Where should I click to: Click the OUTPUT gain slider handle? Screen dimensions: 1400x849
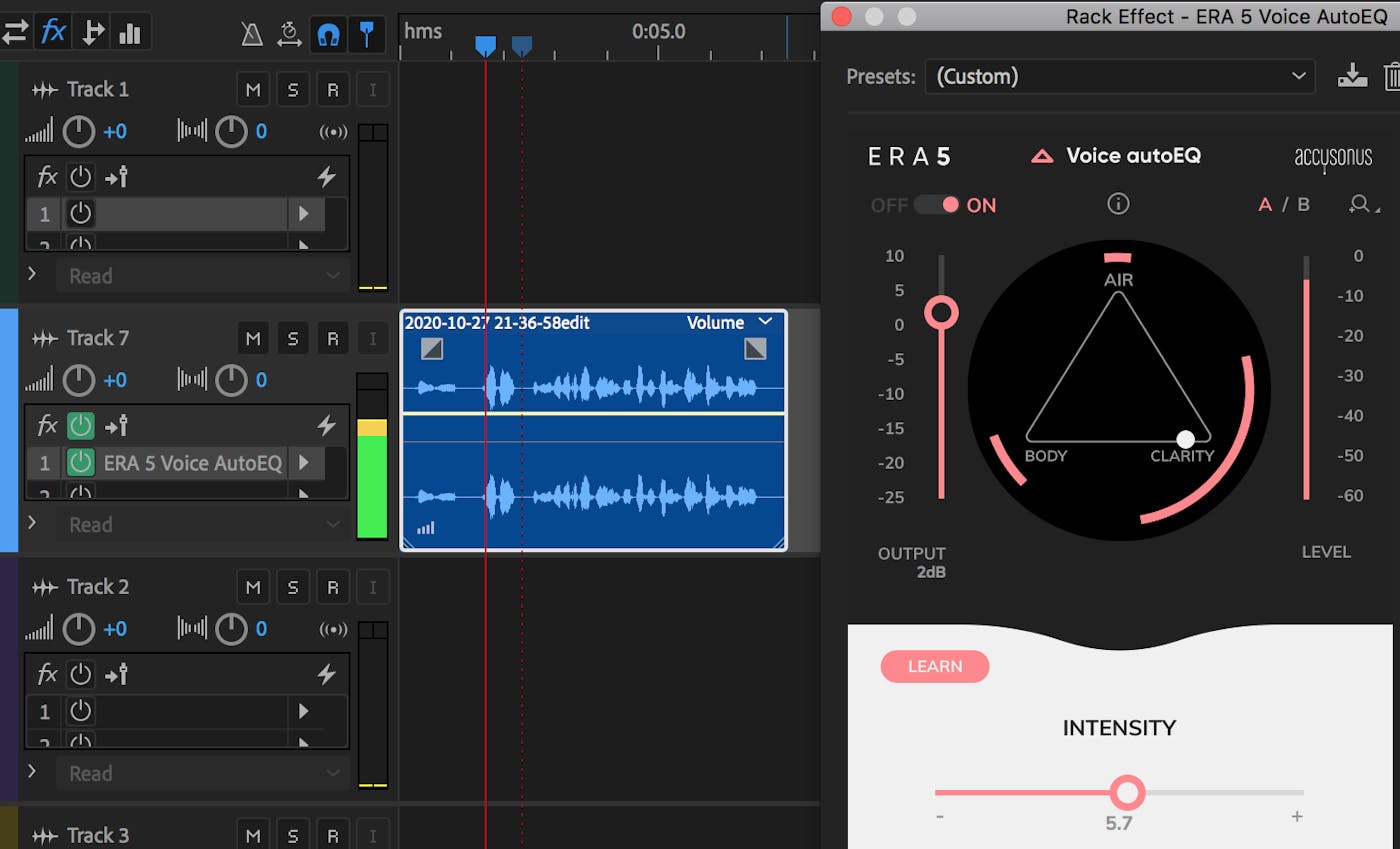point(941,313)
